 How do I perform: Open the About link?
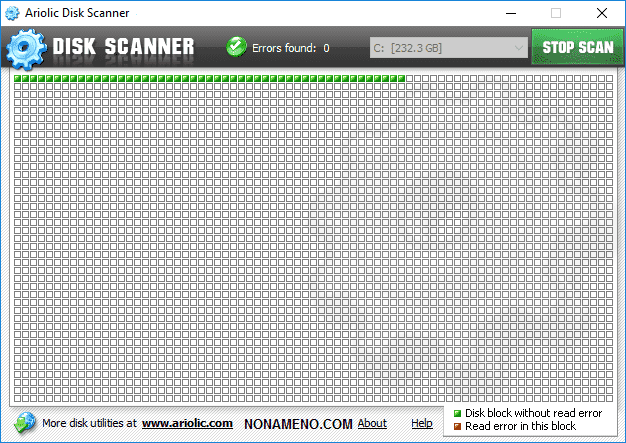tap(372, 424)
